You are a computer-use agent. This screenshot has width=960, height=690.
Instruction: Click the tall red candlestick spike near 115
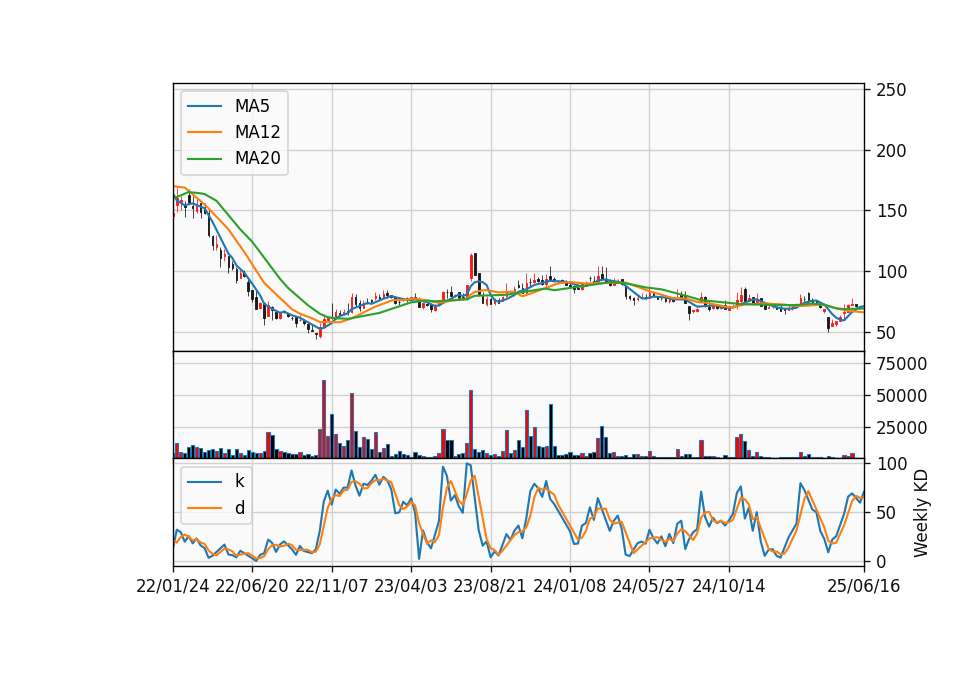click(x=471, y=266)
